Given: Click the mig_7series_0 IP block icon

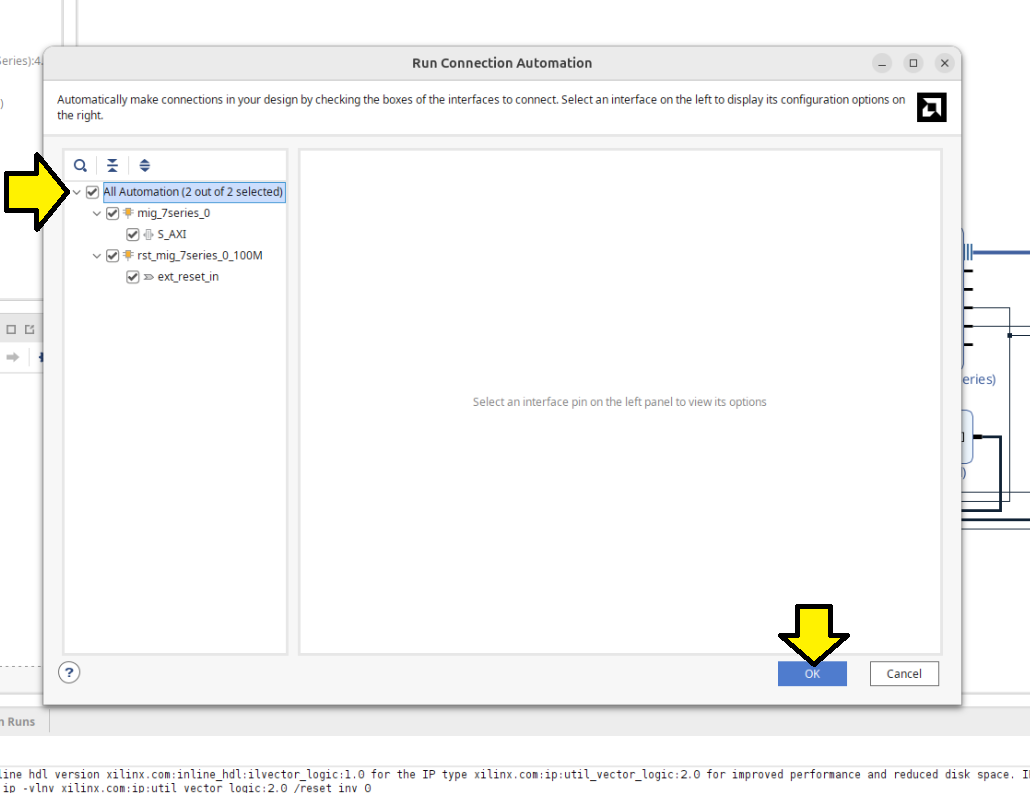Looking at the screenshot, I should click(128, 213).
